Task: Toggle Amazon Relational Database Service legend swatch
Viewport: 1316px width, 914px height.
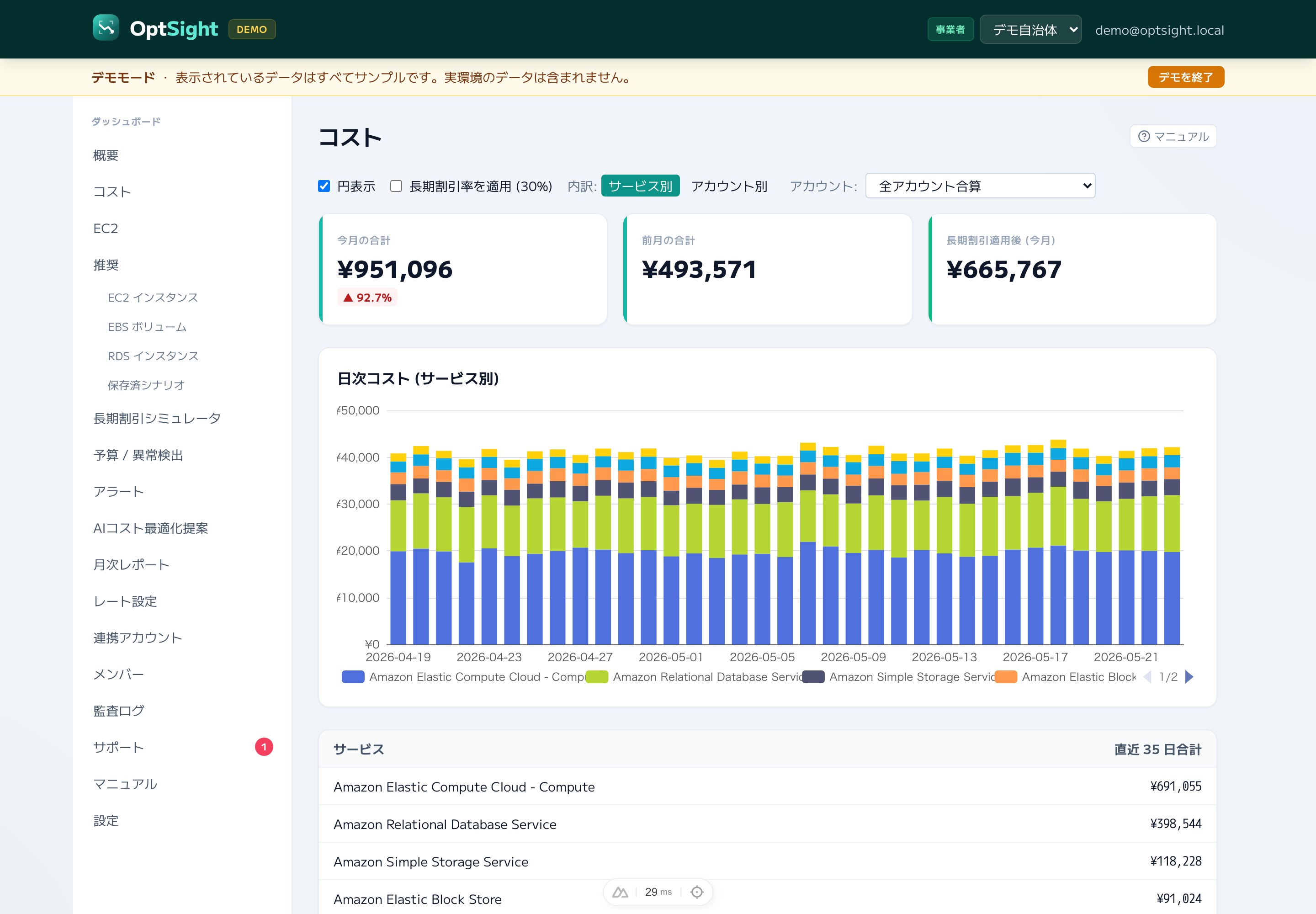Action: (x=597, y=677)
